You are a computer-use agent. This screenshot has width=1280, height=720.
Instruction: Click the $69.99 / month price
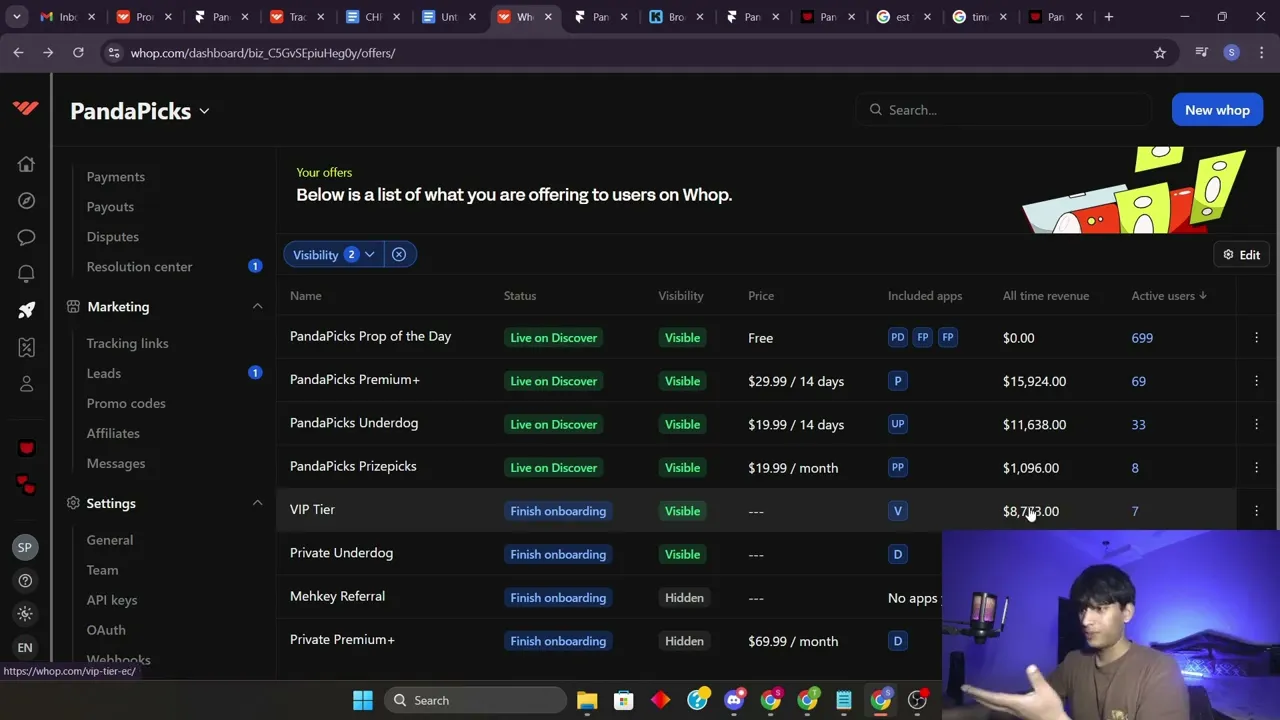point(793,641)
